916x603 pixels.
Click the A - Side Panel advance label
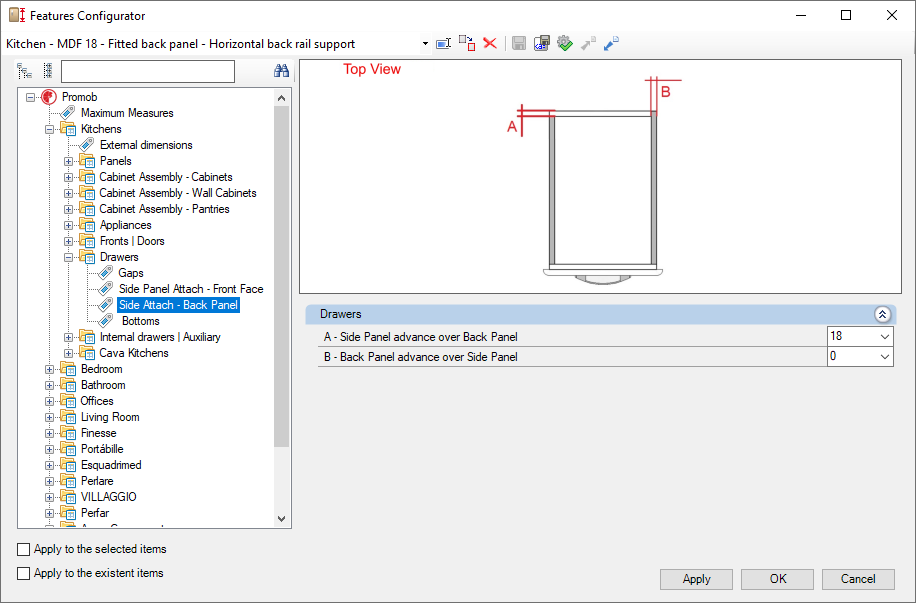(x=421, y=337)
